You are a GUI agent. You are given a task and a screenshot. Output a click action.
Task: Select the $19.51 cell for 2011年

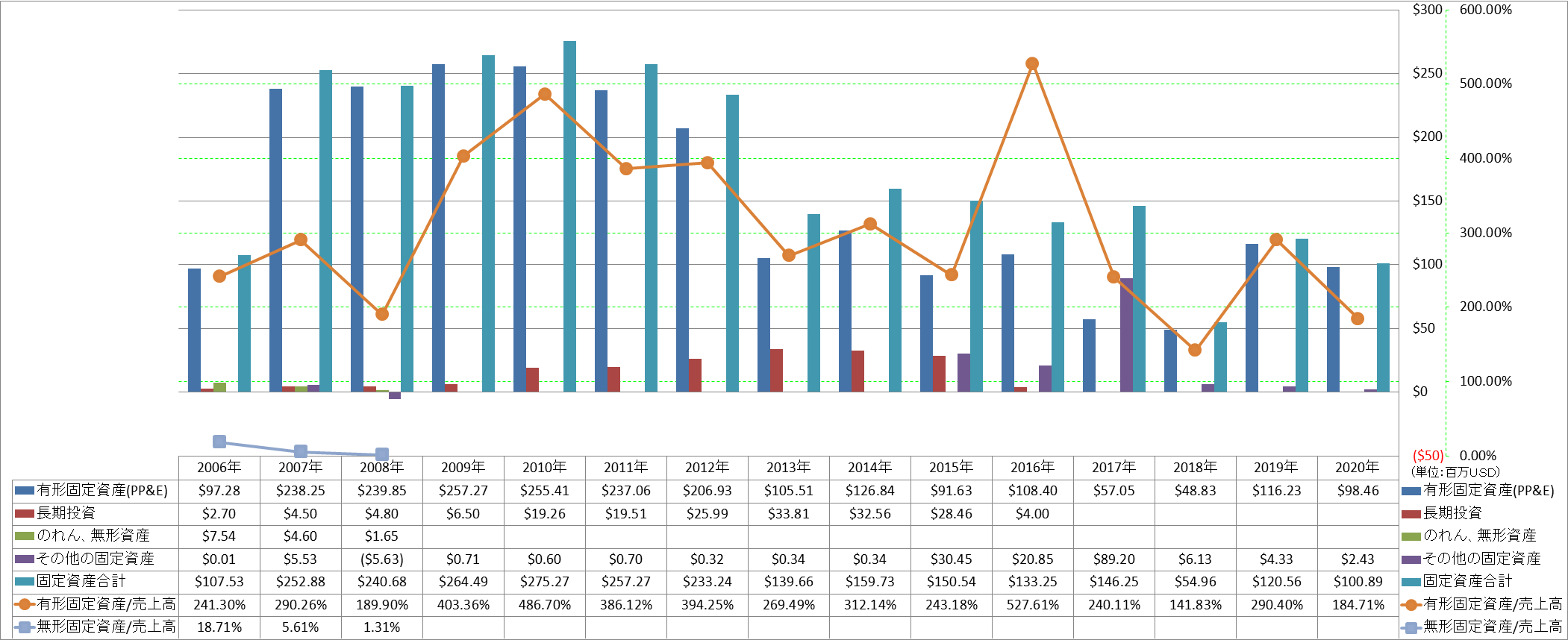[625, 514]
